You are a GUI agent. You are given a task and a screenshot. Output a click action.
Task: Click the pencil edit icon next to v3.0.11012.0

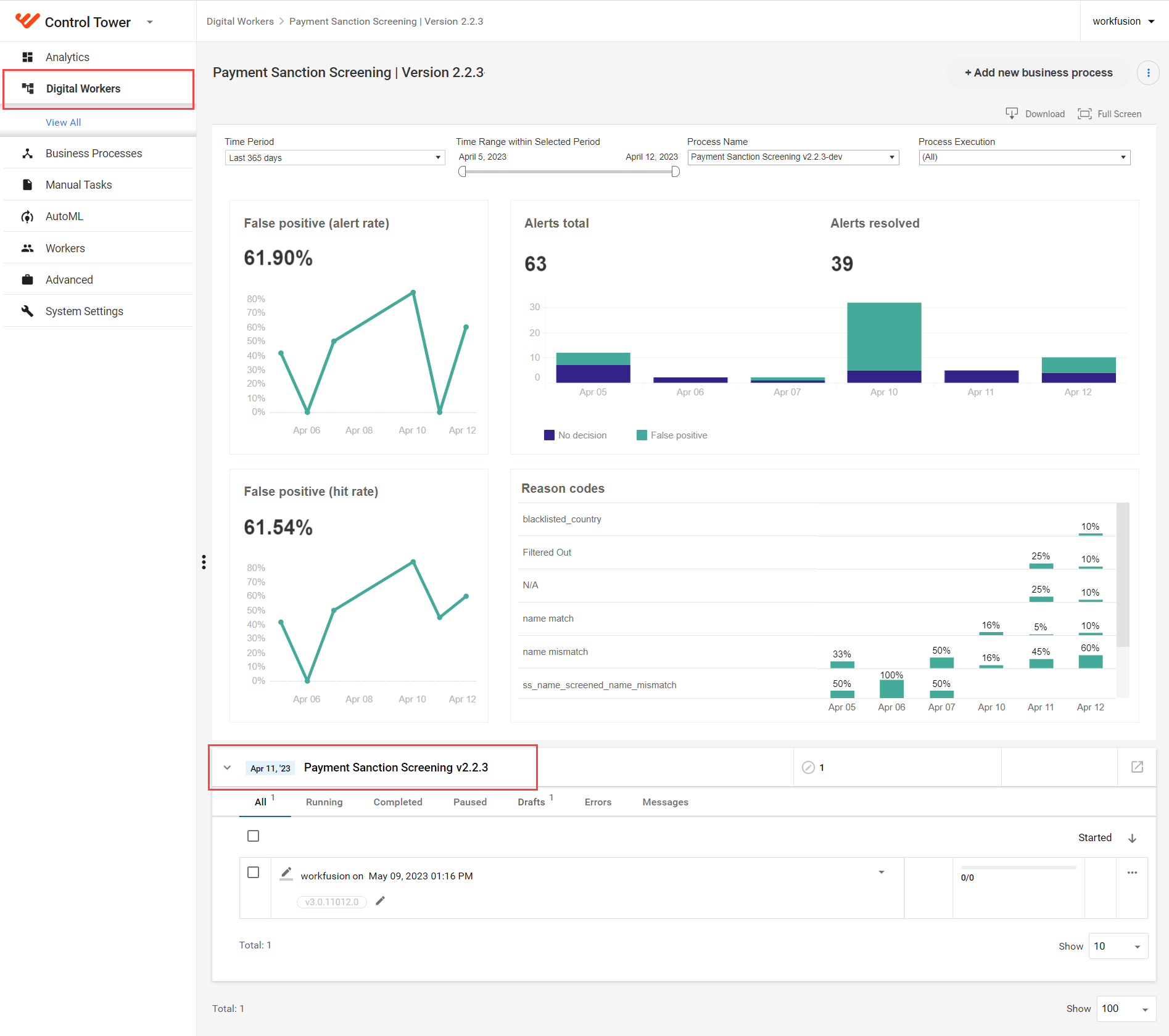(380, 901)
